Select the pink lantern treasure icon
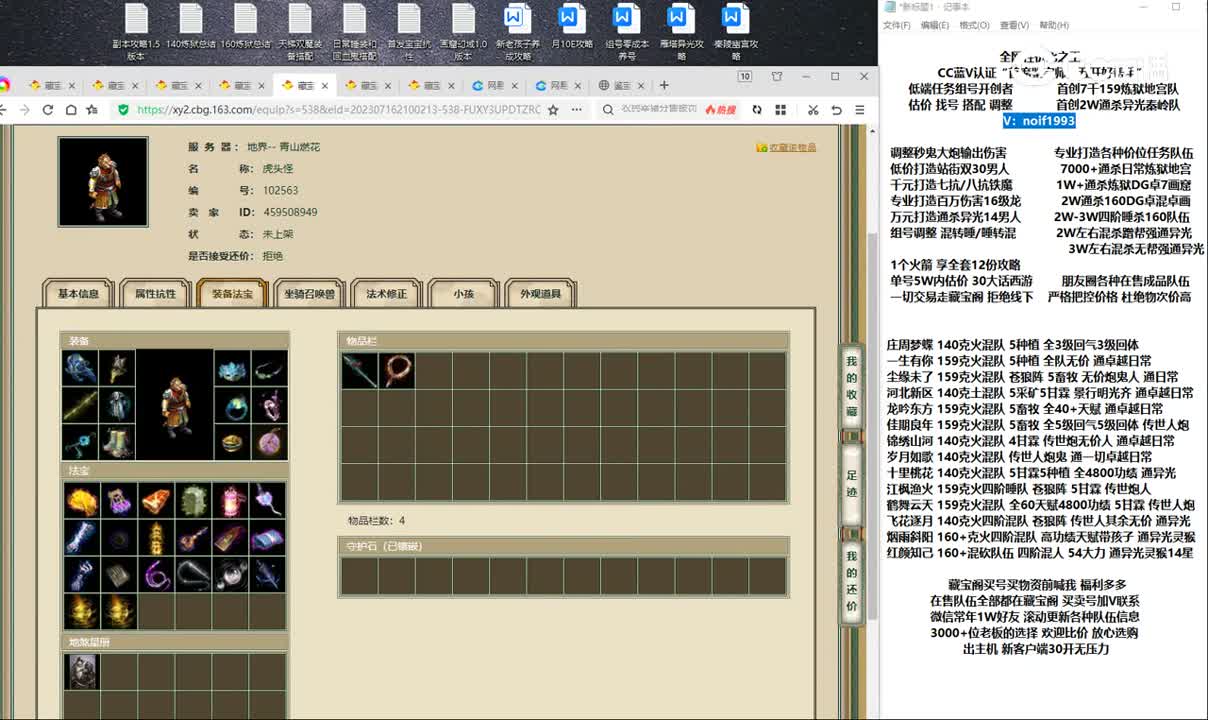The width and height of the screenshot is (1208, 720). click(230, 500)
